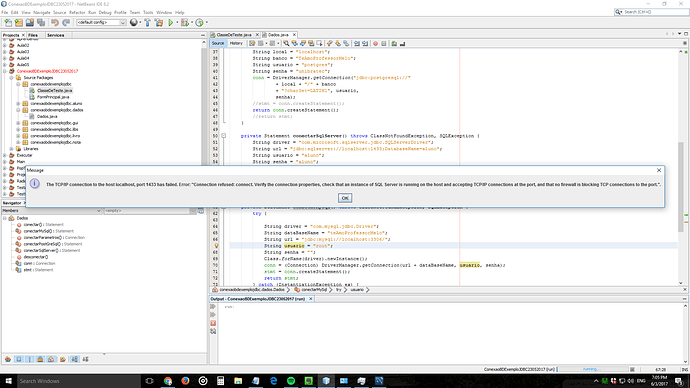Open the Tools menu
Viewport: 690px width, 388px height.
pos(148,12)
